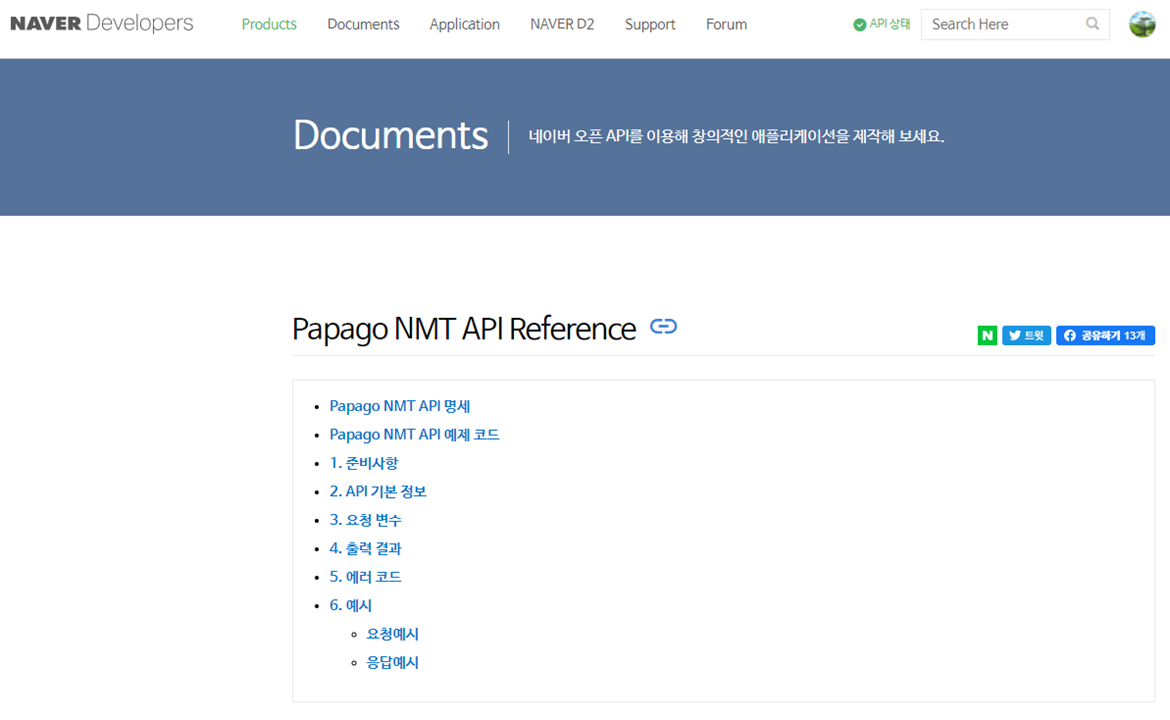Open the Documents menu

point(363,25)
